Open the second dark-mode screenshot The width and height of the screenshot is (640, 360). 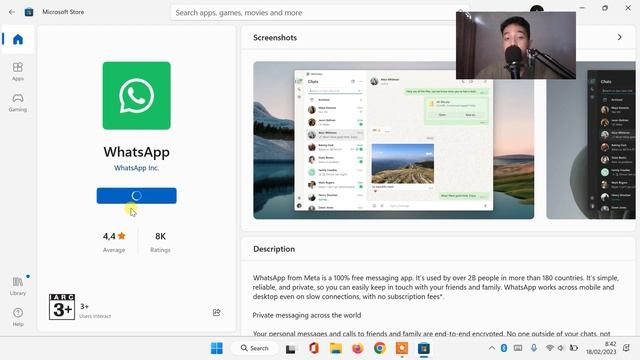591,140
